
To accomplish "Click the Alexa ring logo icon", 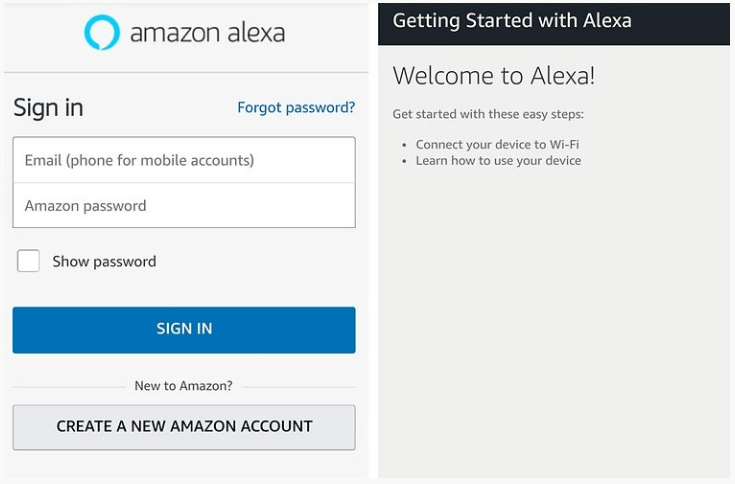I will 102,32.
